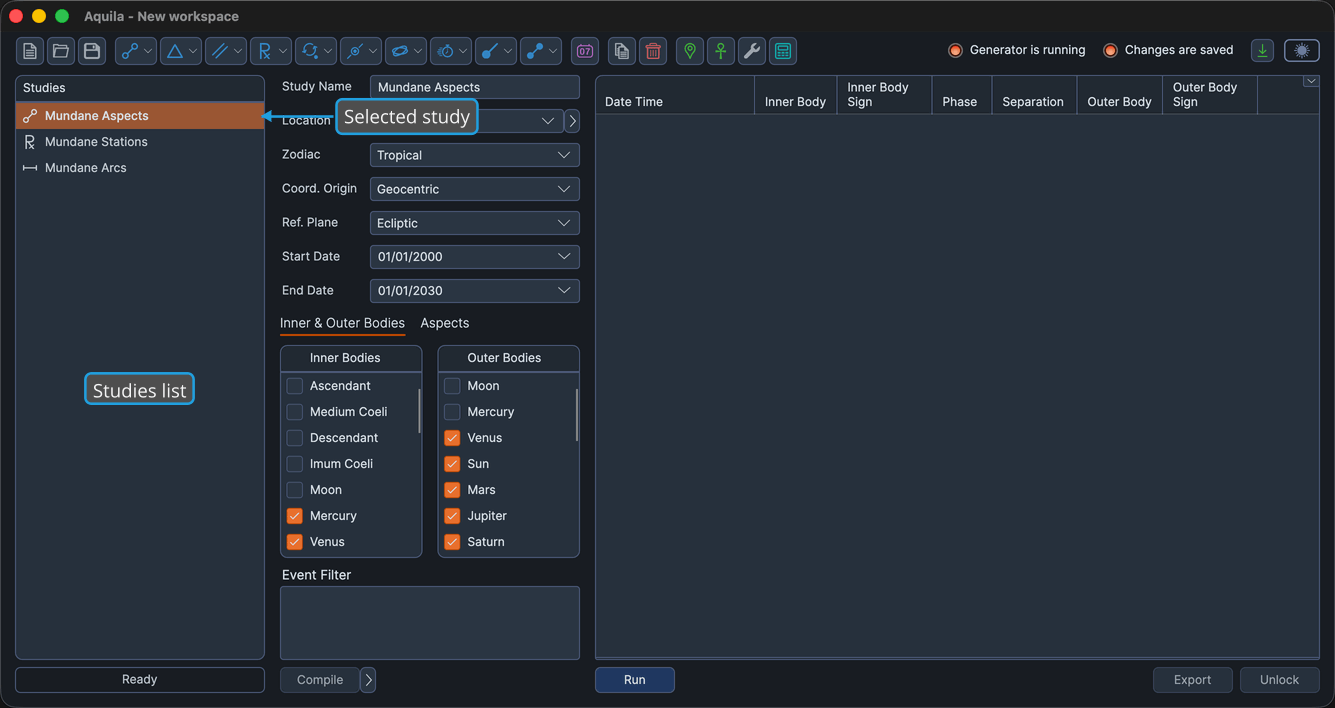Uncheck Sun in Outer Bodies
The image size is (1335, 708).
tap(452, 464)
